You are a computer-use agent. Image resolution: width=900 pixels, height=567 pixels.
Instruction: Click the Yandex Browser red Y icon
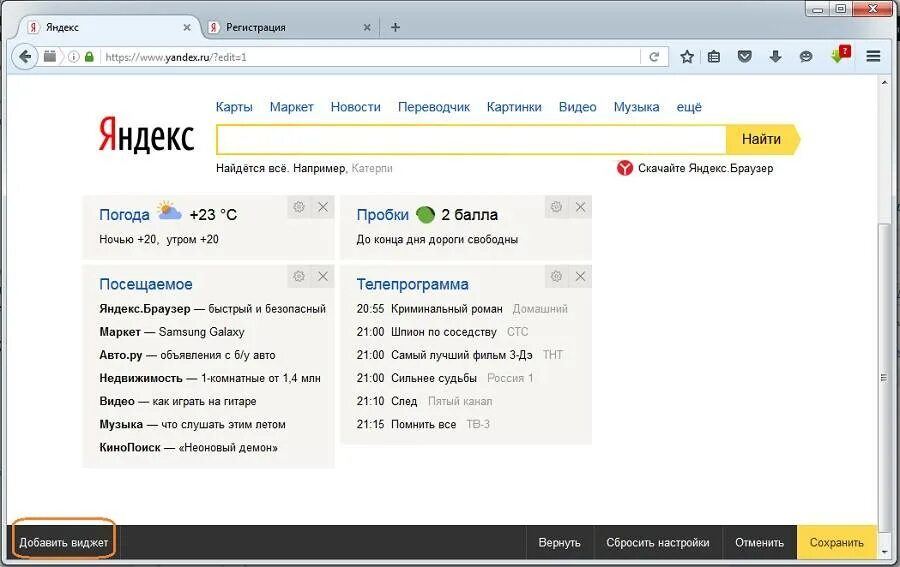(624, 168)
